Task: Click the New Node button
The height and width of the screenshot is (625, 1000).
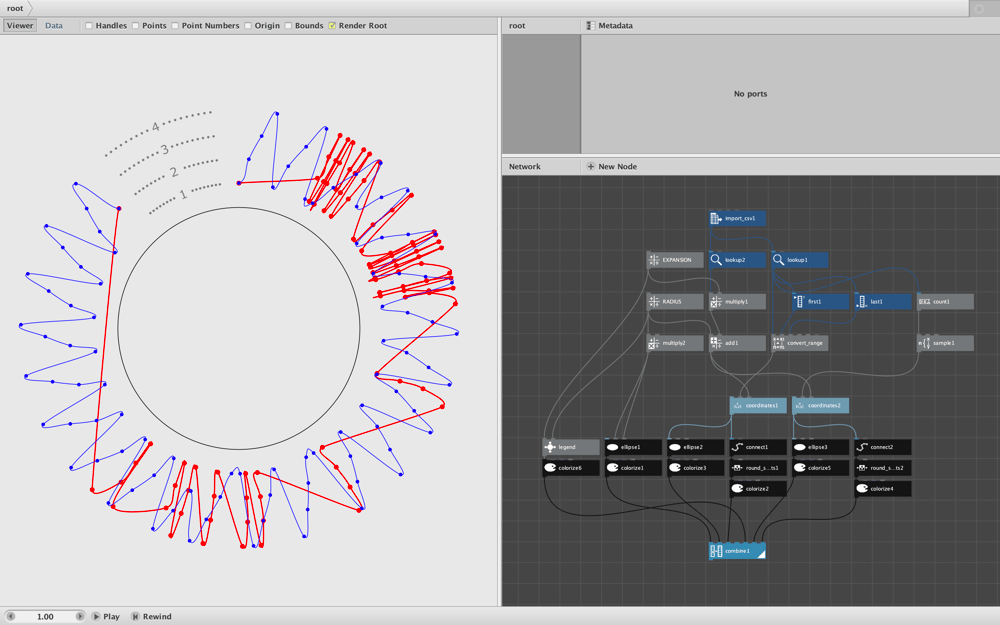Action: tap(612, 166)
